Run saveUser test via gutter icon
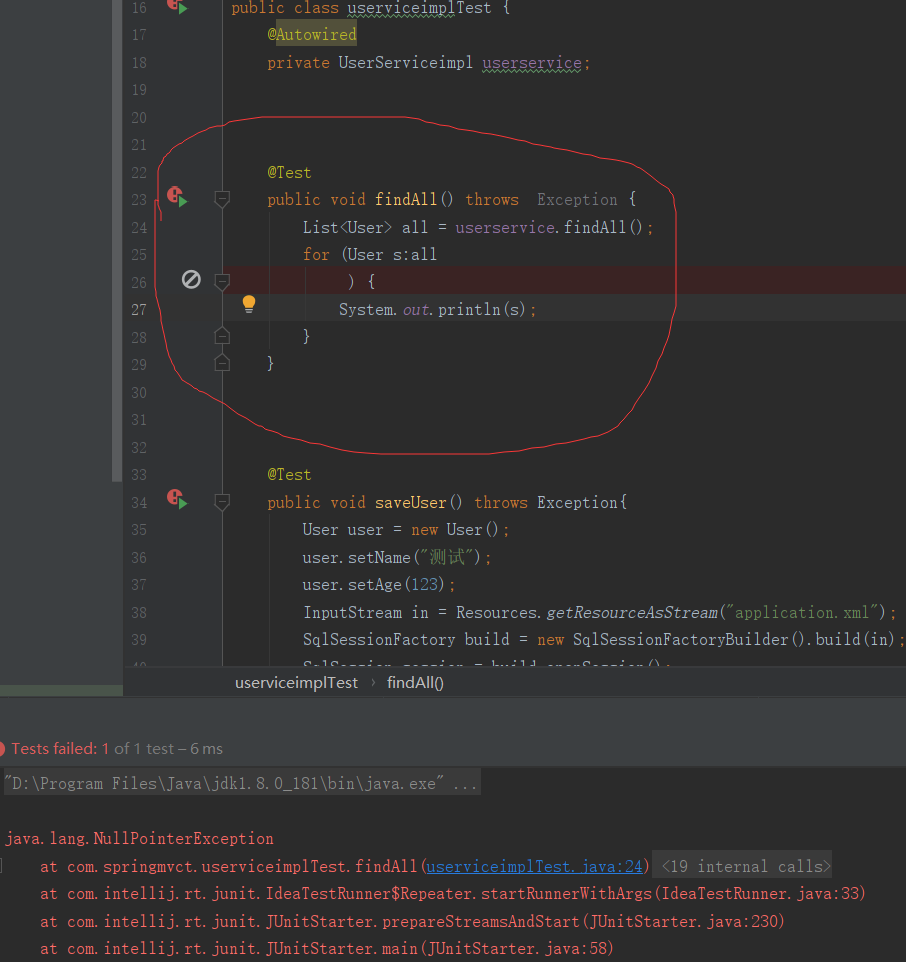This screenshot has height=962, width=906. point(177,499)
